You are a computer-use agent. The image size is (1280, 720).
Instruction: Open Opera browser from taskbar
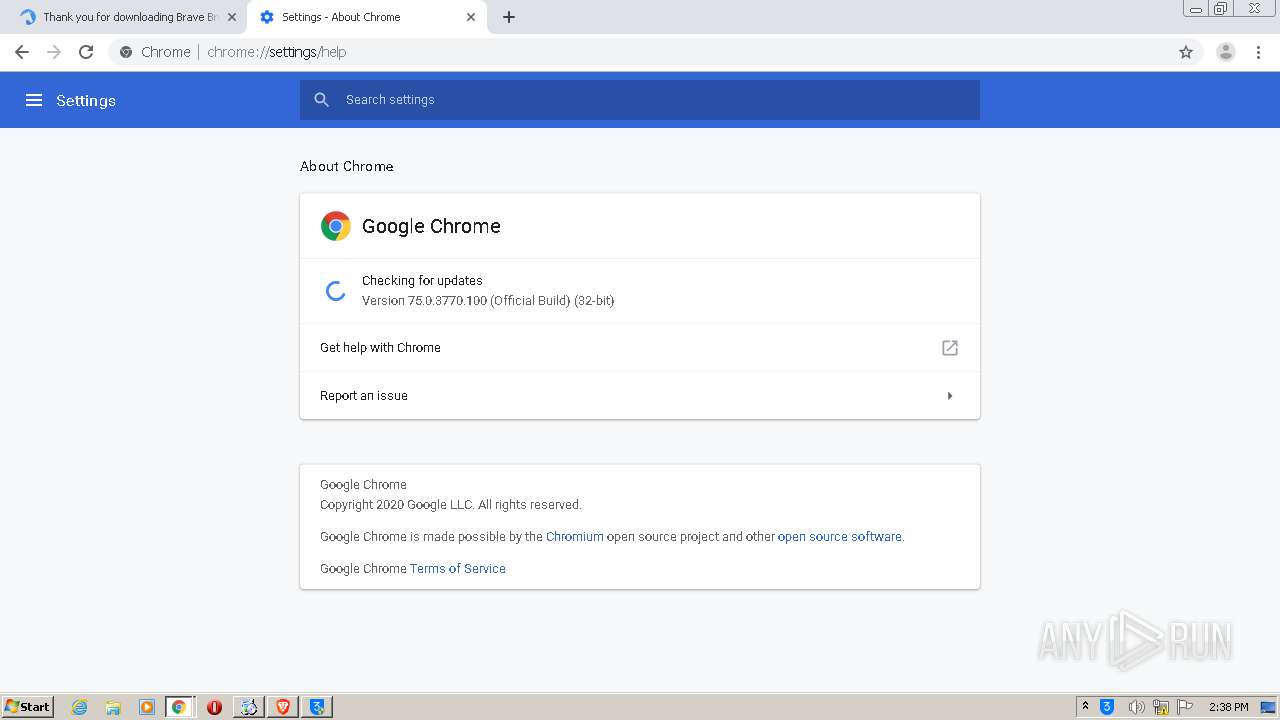point(214,707)
